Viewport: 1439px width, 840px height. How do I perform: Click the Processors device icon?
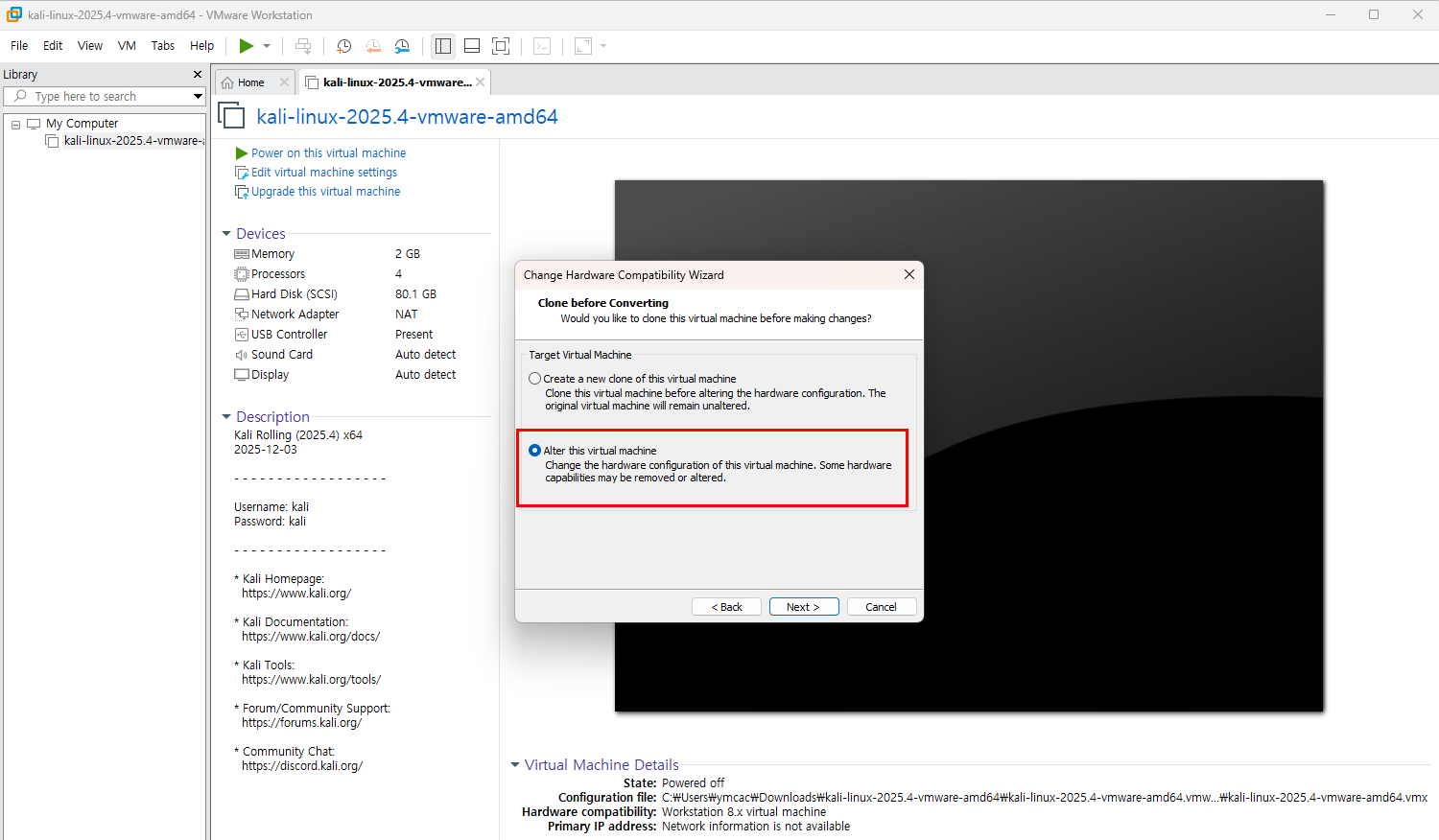tap(242, 274)
